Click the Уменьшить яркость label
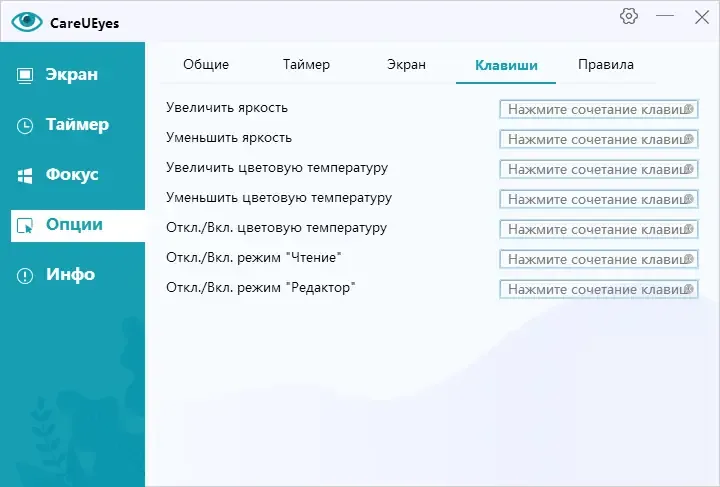 229,138
